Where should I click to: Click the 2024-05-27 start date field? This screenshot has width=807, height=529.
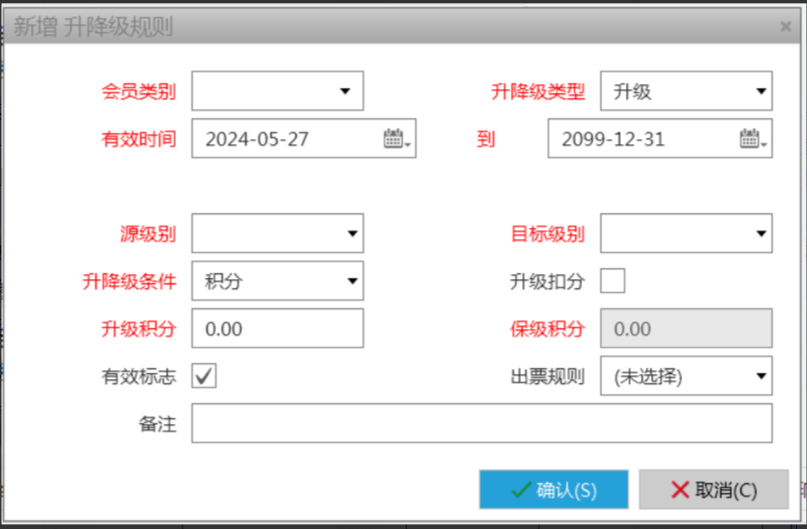pyautogui.click(x=285, y=140)
